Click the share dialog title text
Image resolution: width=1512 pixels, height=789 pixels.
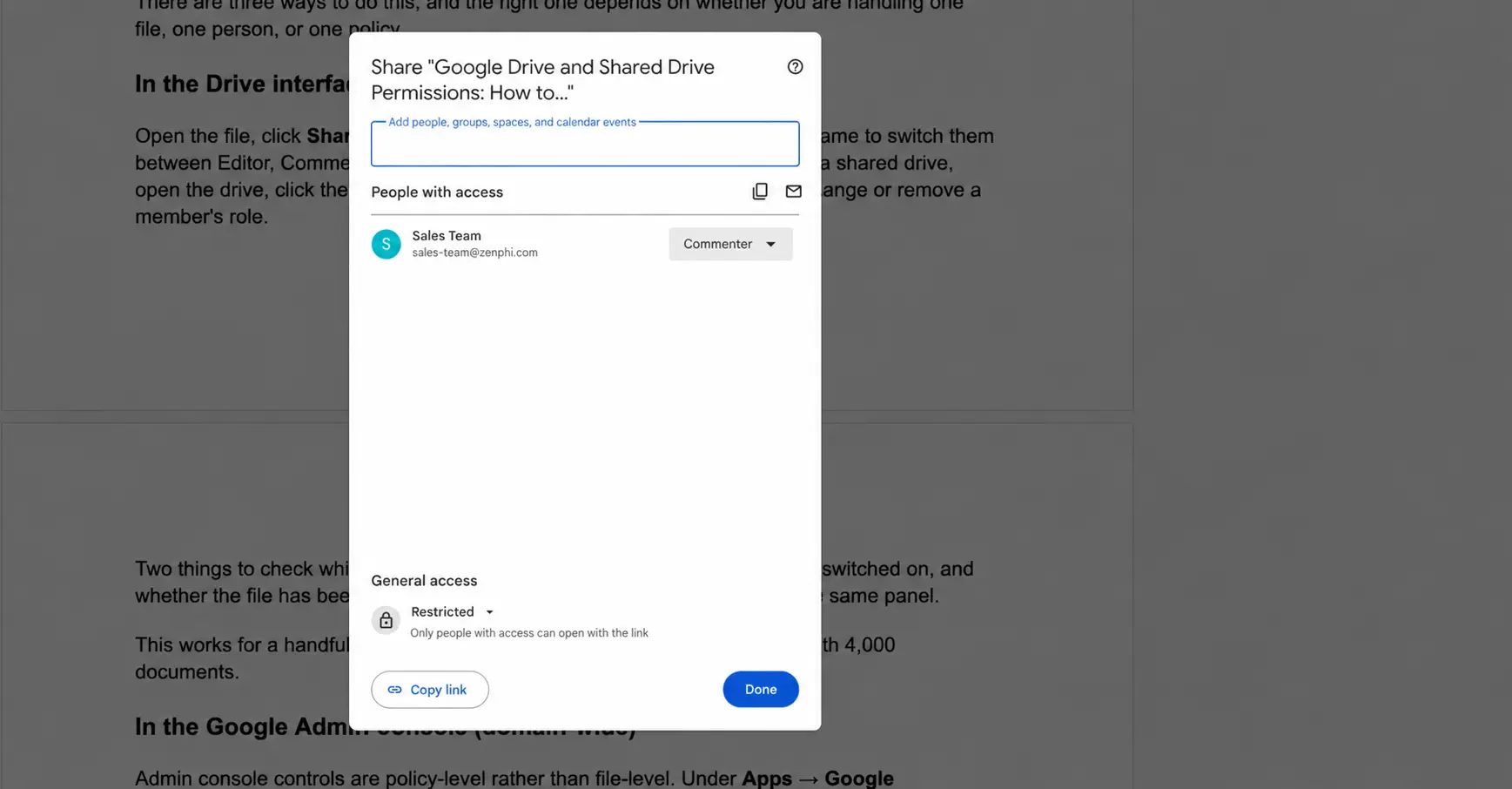tap(542, 80)
